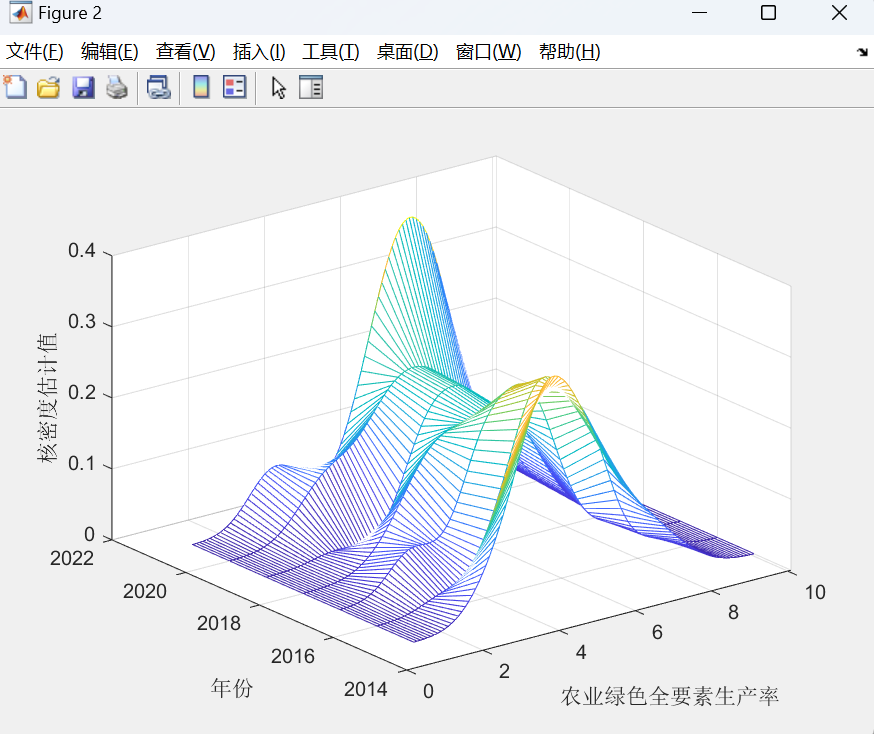This screenshot has width=874, height=734.
Task: Open the 文件(F) menu
Action: coord(35,52)
